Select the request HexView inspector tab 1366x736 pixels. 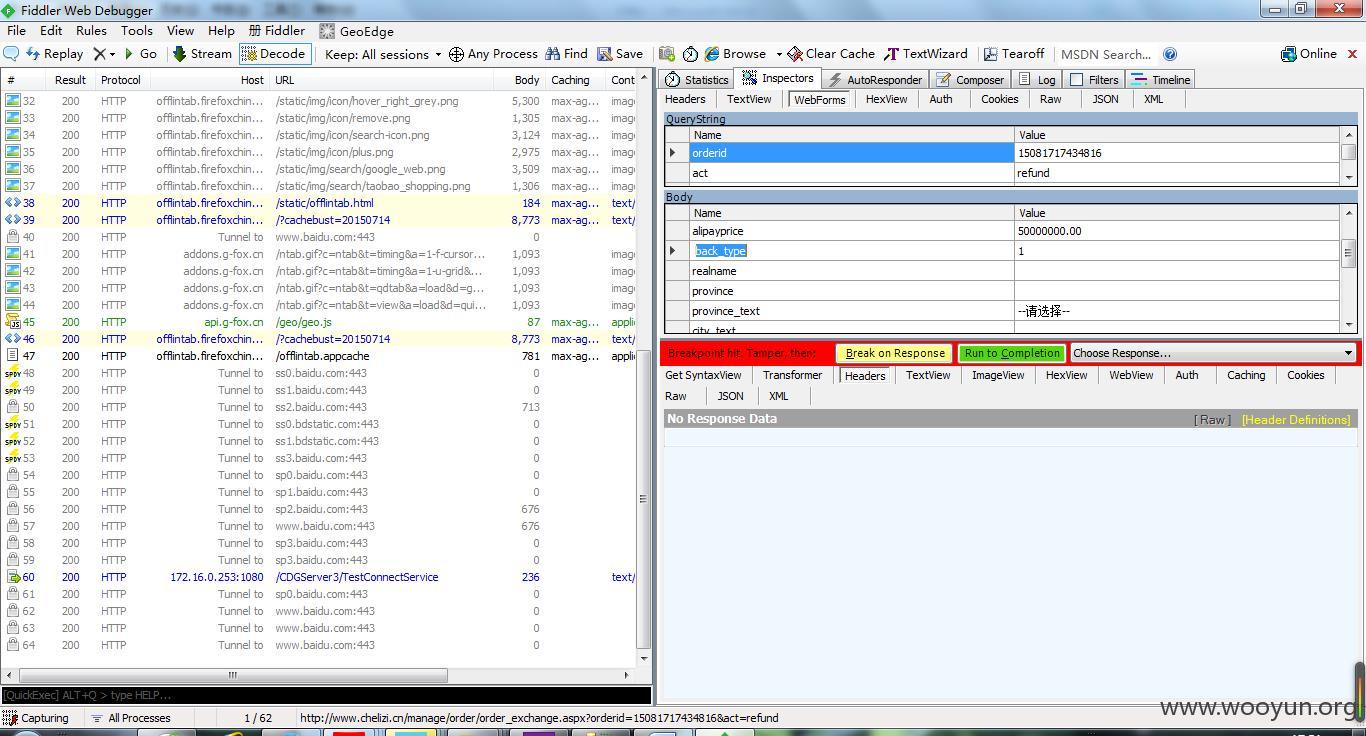pyautogui.click(x=886, y=99)
